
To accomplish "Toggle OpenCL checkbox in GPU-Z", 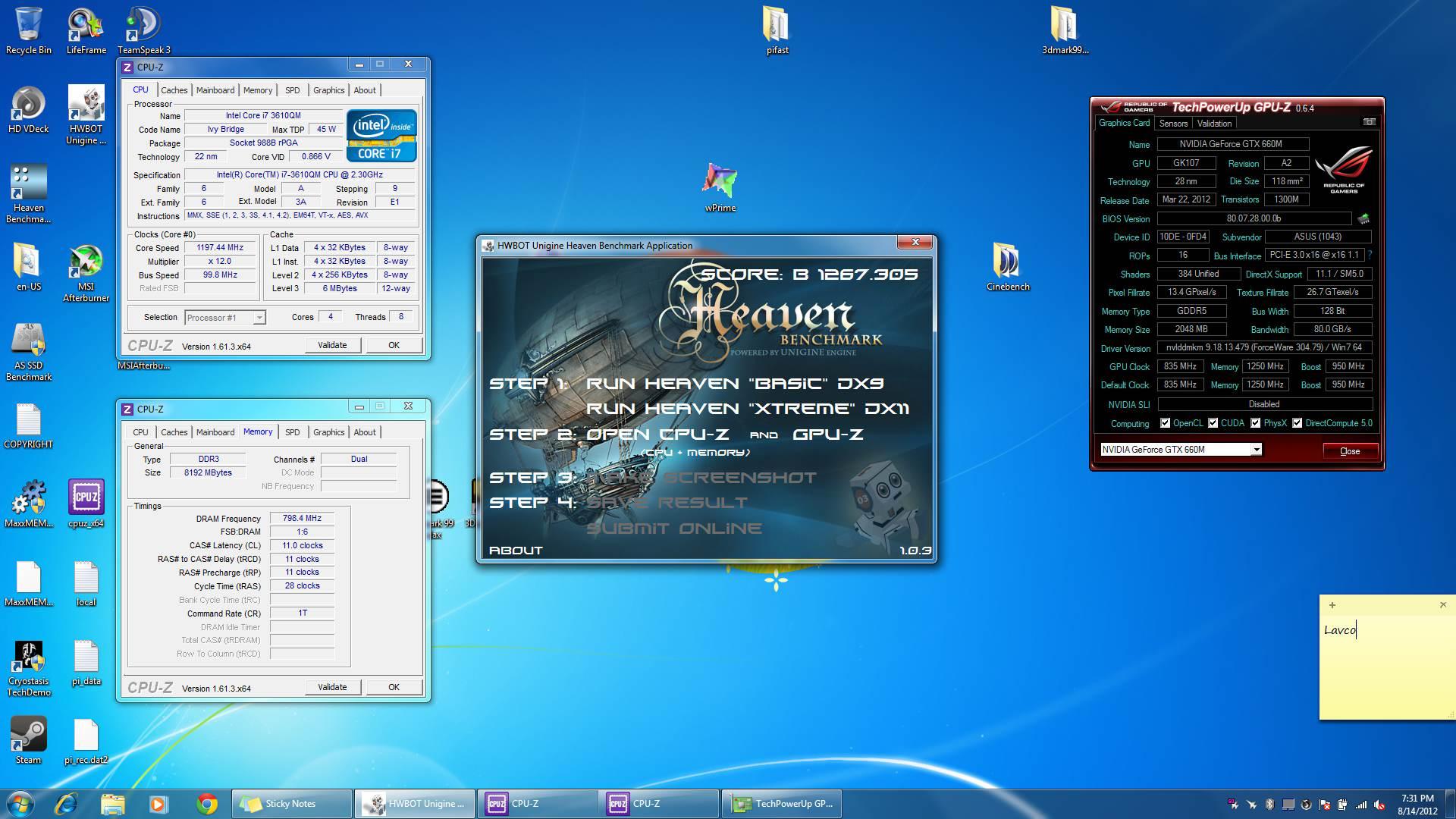I will click(x=1166, y=423).
